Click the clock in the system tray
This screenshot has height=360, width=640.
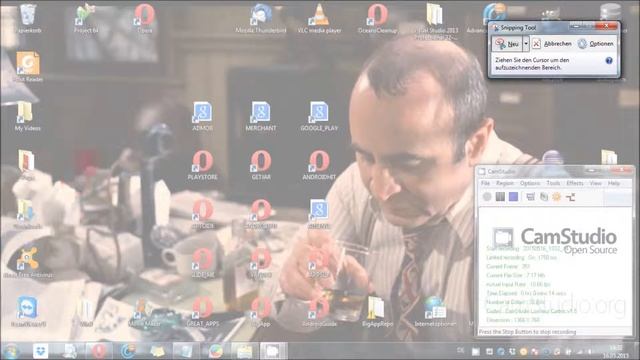(x=616, y=351)
